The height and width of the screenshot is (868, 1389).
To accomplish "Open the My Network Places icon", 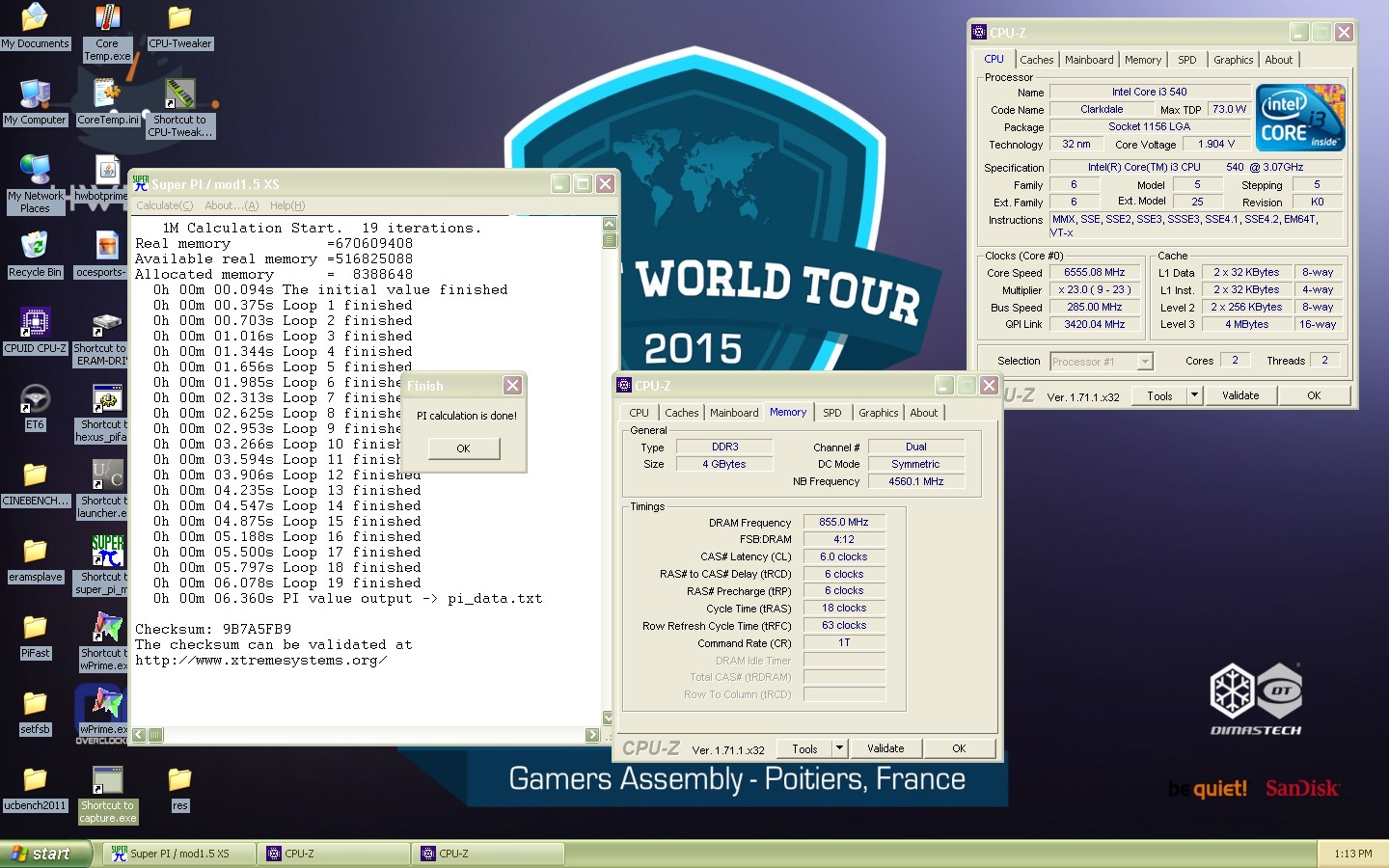I will [x=35, y=183].
